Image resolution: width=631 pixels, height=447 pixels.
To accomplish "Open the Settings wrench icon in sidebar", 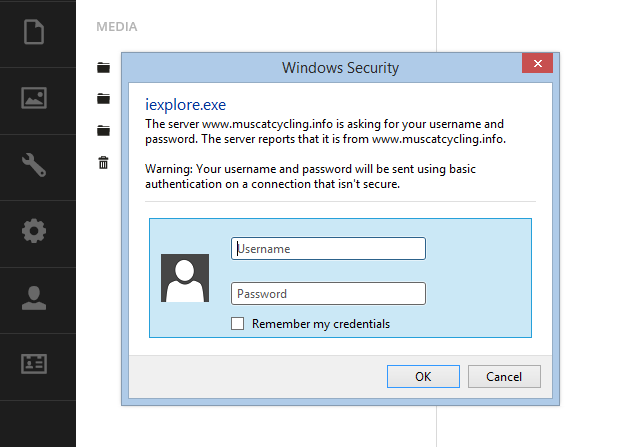I will (35, 165).
